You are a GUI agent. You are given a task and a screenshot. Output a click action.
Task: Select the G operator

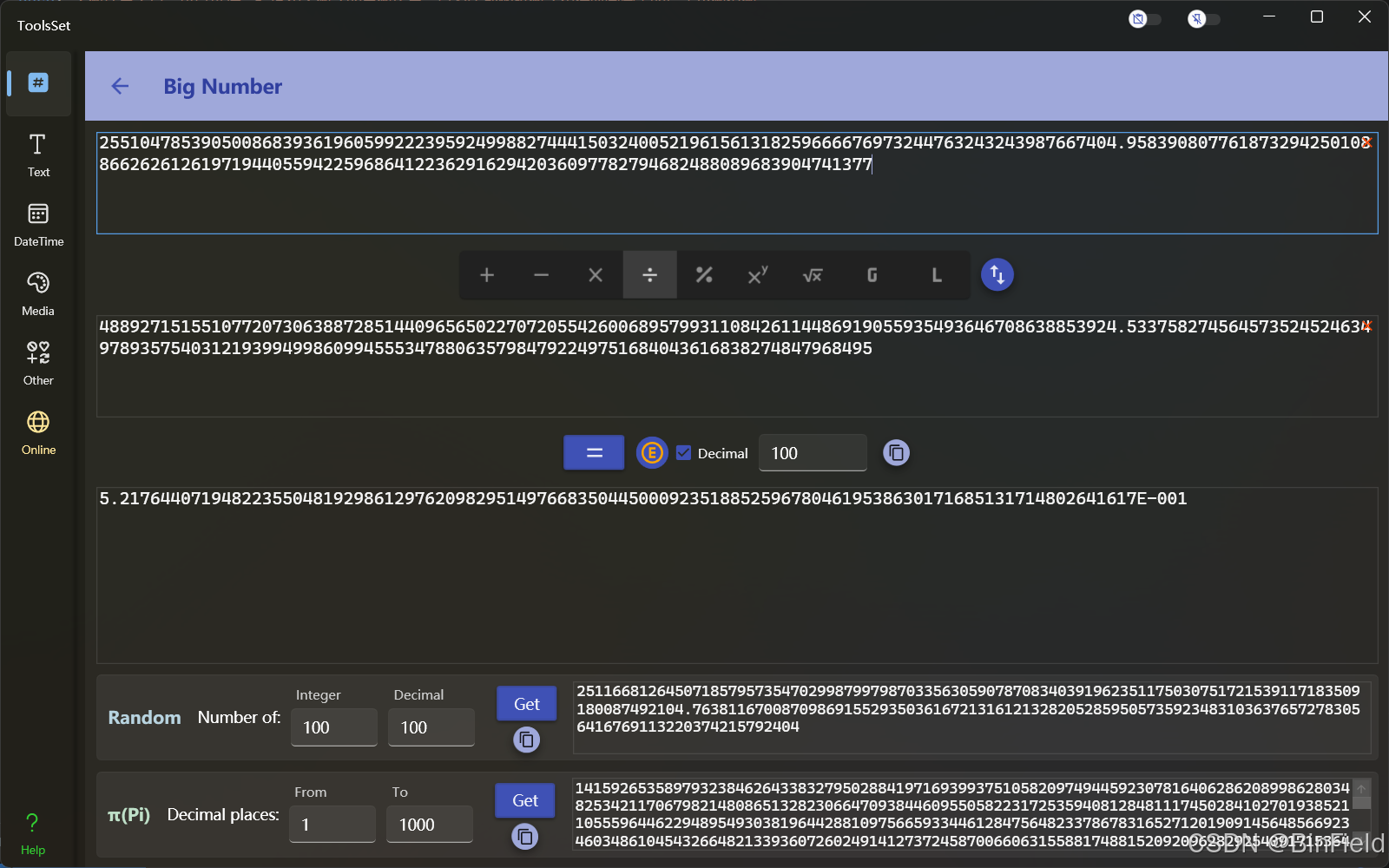tap(872, 275)
